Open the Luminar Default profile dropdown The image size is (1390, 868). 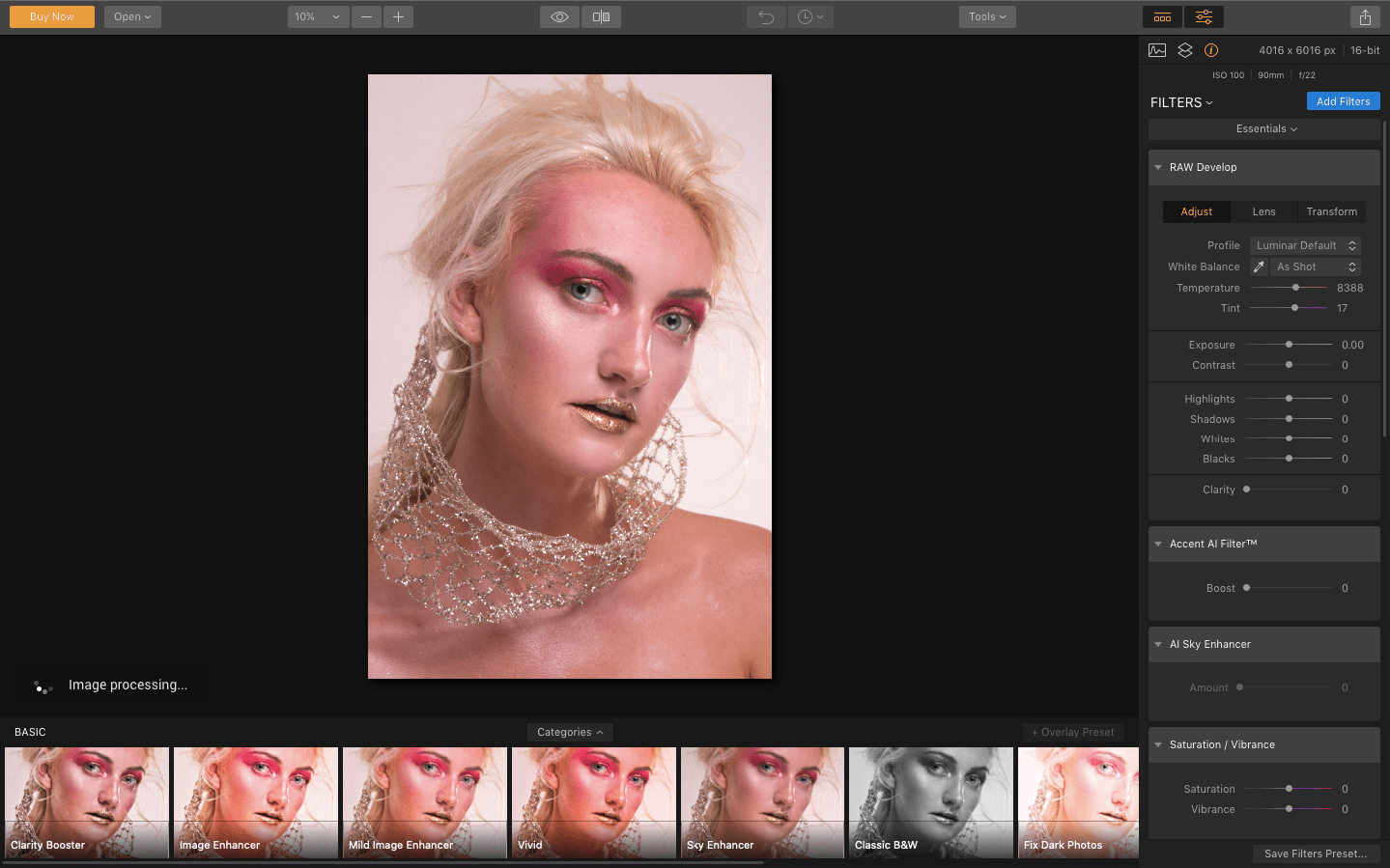click(1304, 245)
